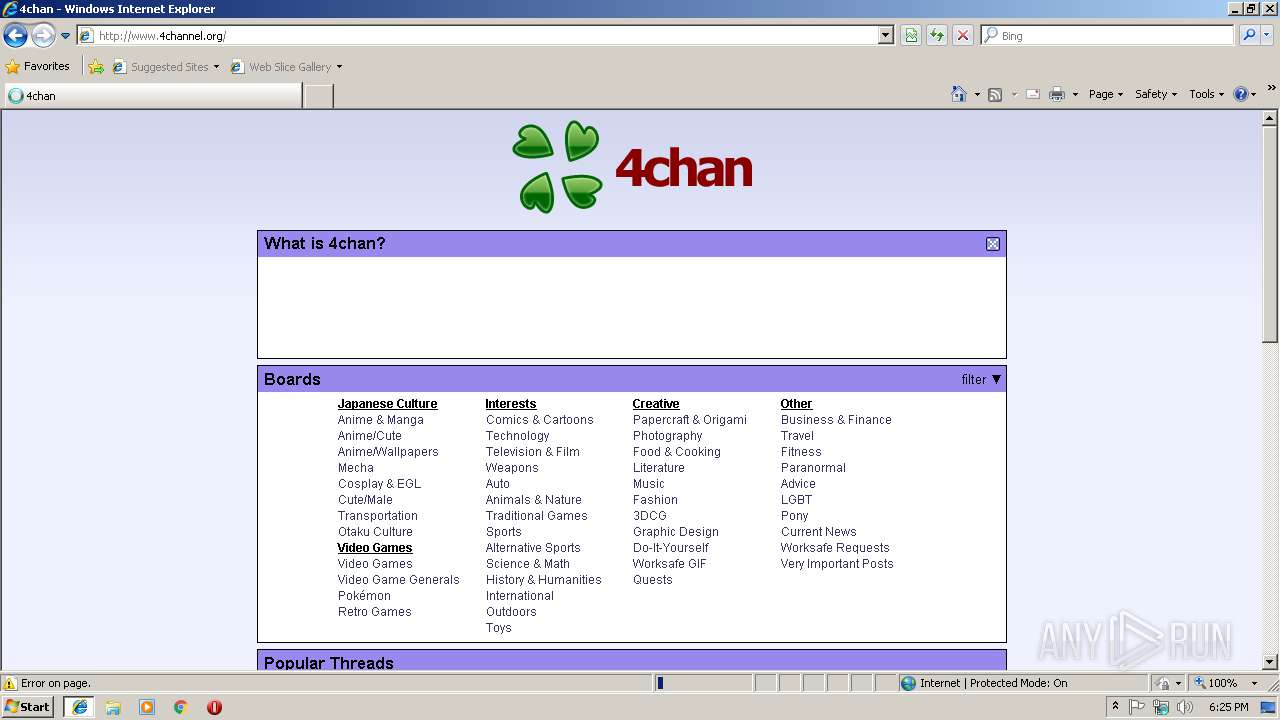
Task: Open the Science & Math board
Action: pyautogui.click(x=527, y=564)
